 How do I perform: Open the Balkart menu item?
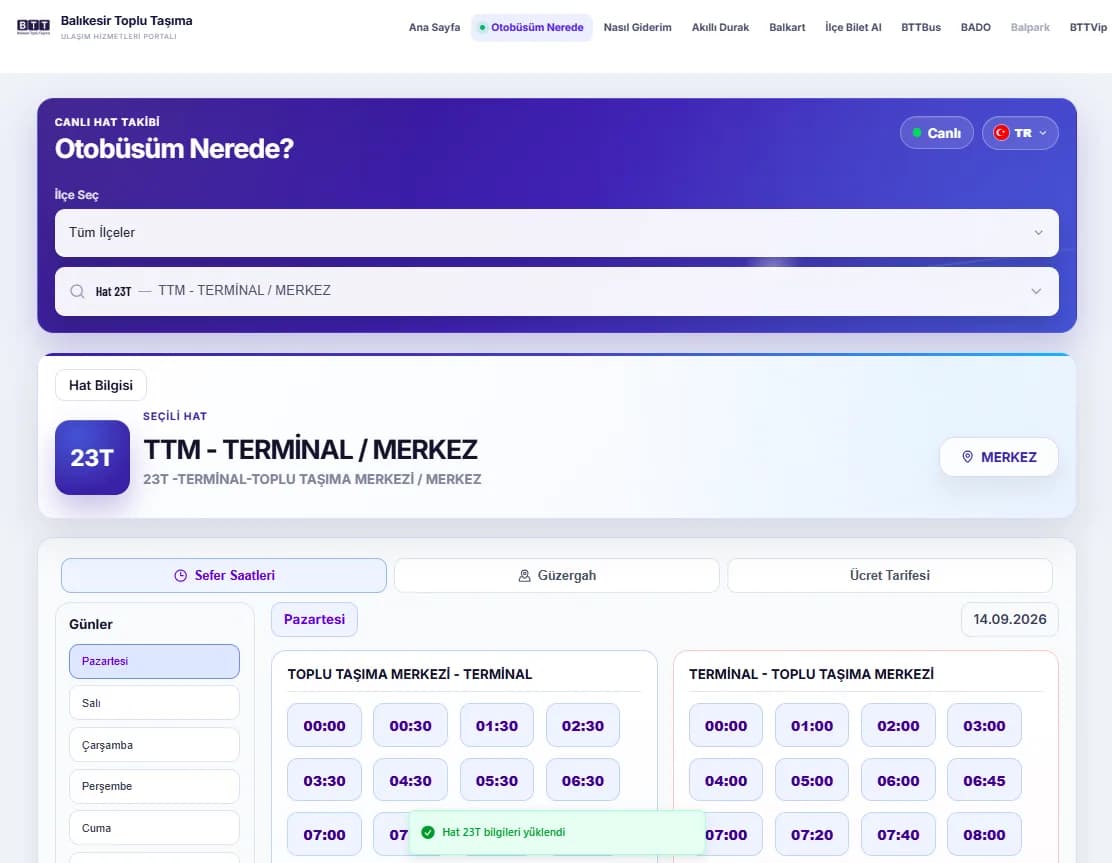787,28
